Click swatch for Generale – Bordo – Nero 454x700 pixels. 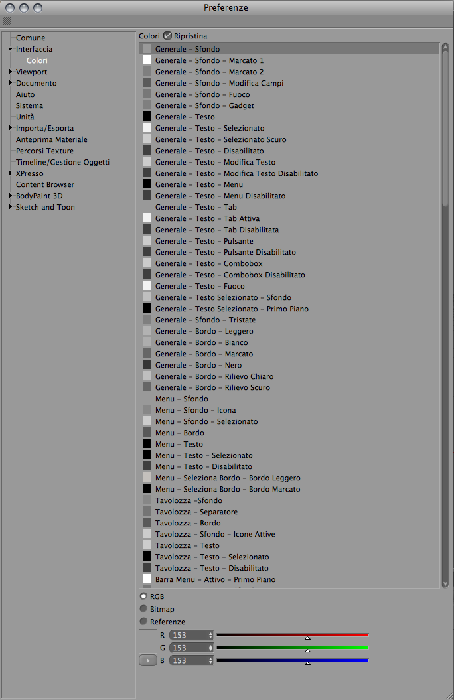pyautogui.click(x=147, y=365)
